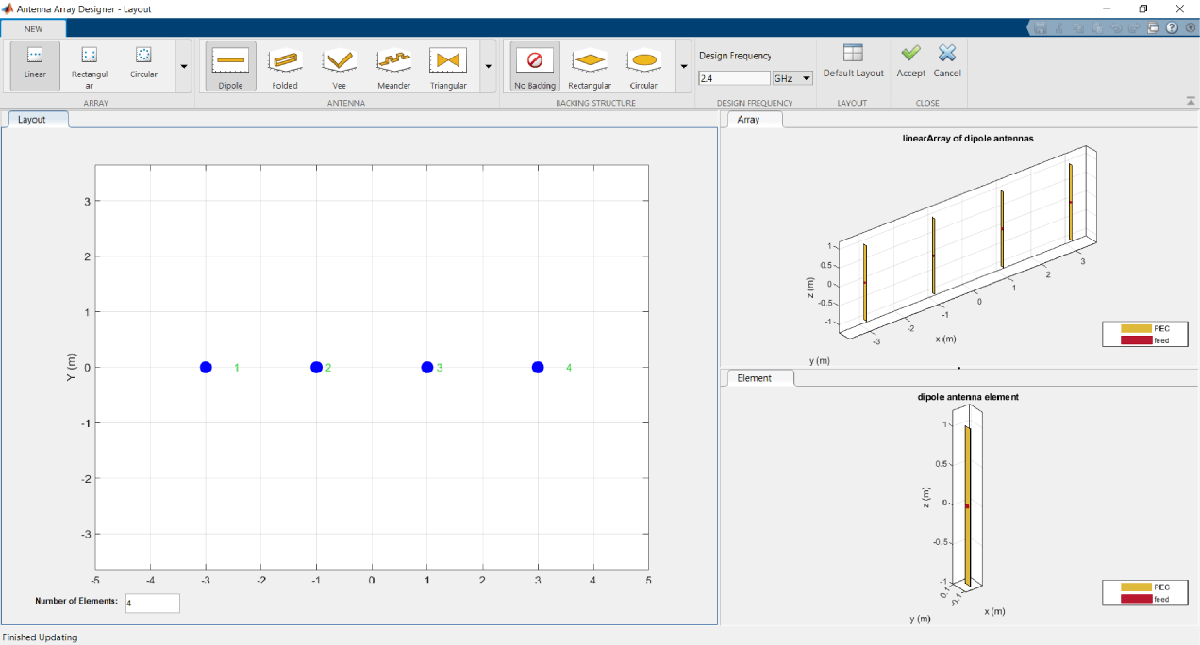Screen dimensions: 1200x645
Task: Choose the Rectangular array layout
Action: tap(89, 64)
